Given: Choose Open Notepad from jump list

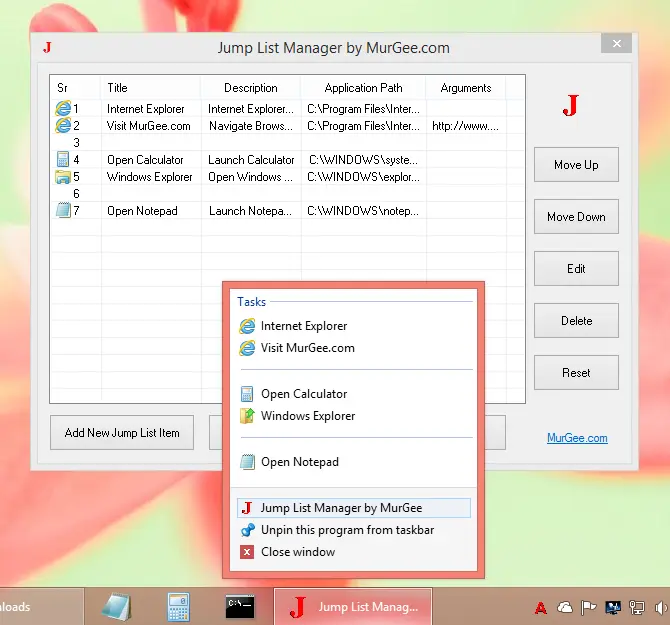Looking at the screenshot, I should (x=299, y=462).
